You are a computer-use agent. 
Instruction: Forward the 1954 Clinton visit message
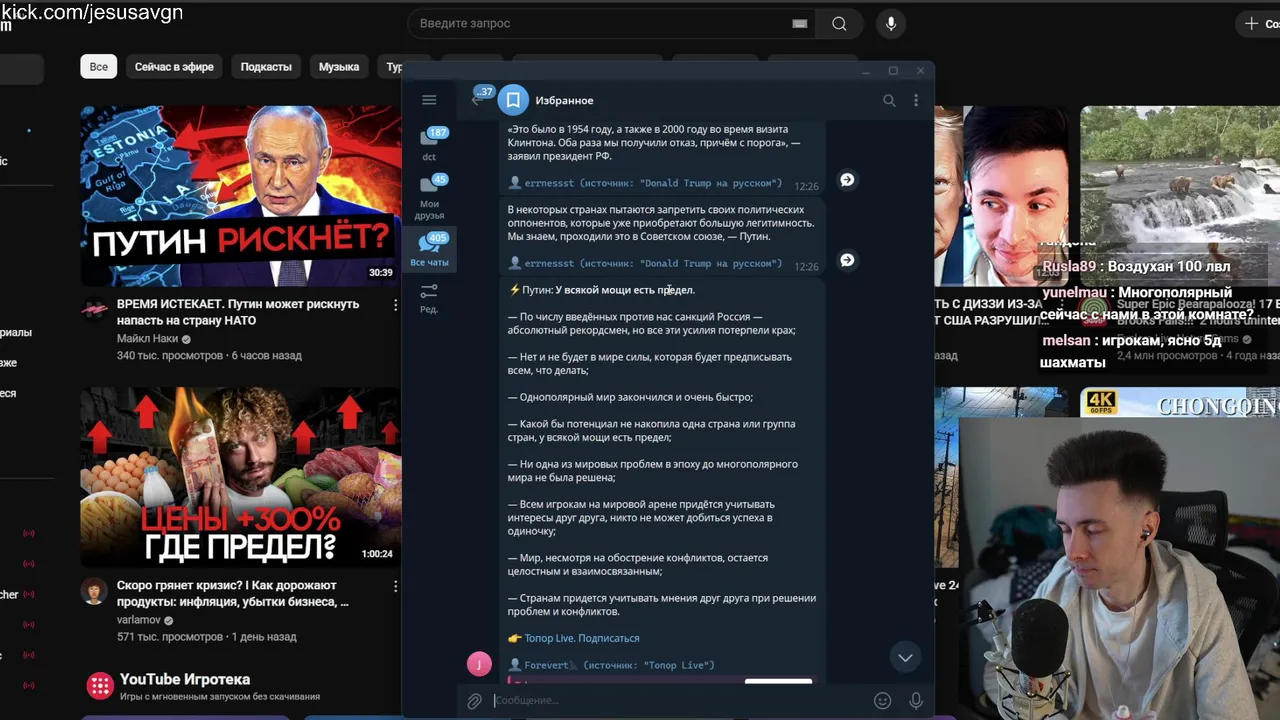coord(847,180)
